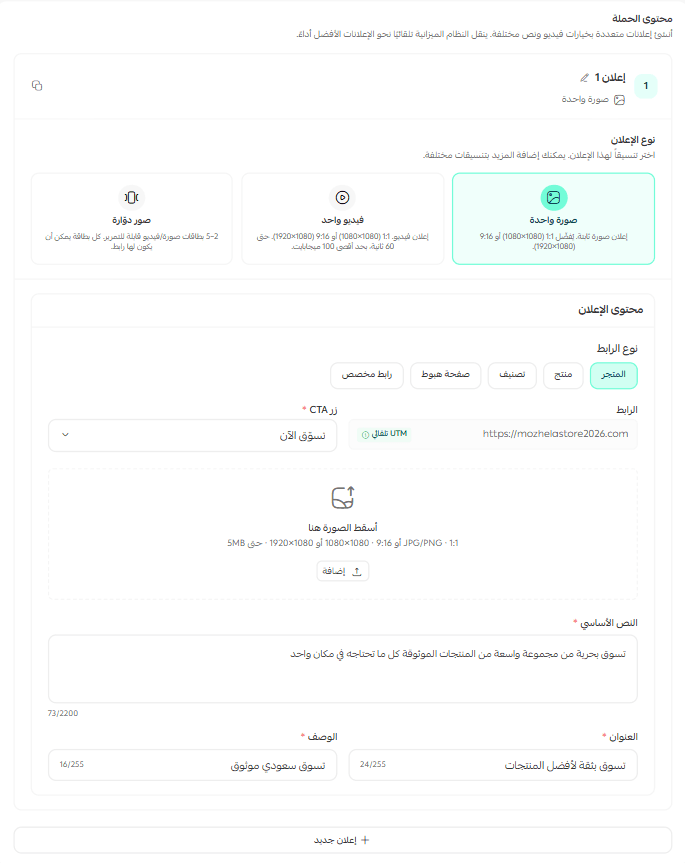Click the number 1 ad badge
The width and height of the screenshot is (685, 863).
646,86
